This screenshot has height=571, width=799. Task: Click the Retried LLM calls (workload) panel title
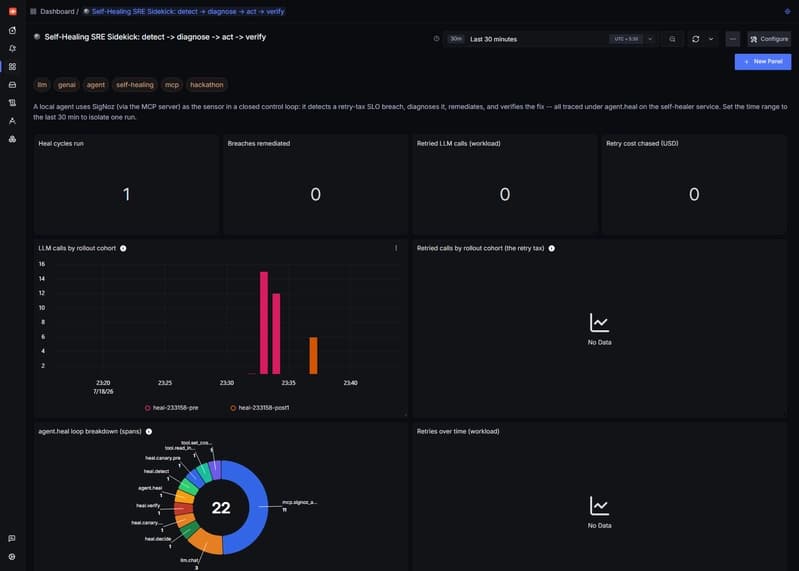[459, 144]
